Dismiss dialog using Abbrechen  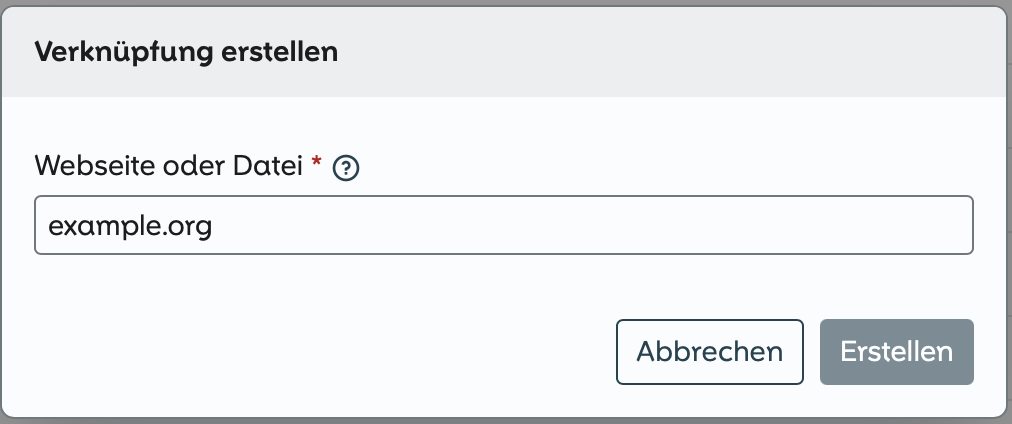pyautogui.click(x=709, y=352)
